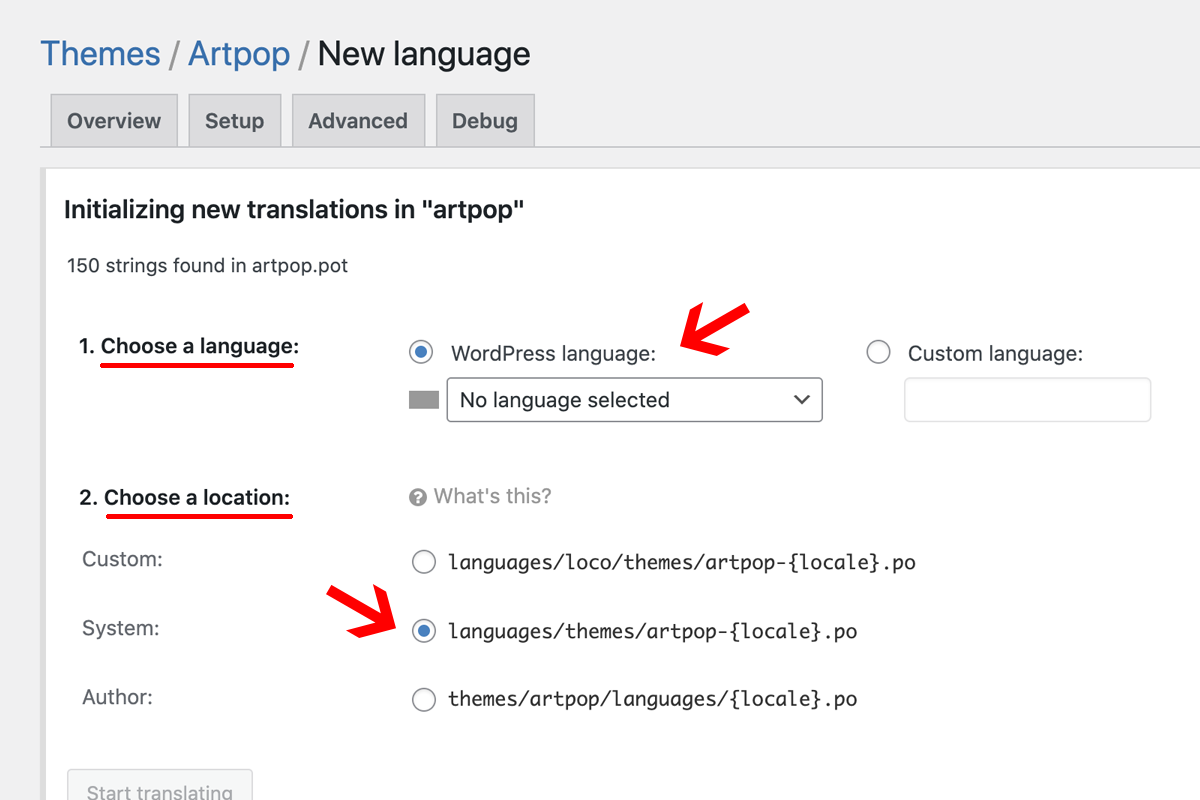Switch to the Debug tab

click(485, 121)
